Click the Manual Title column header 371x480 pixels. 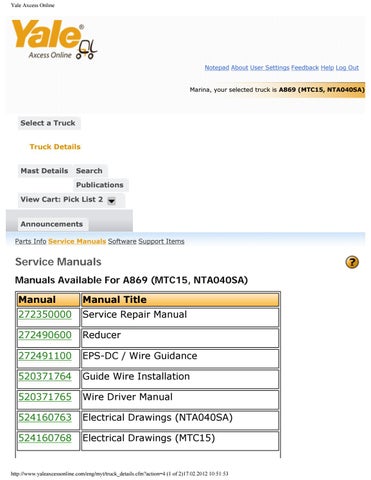pos(180,299)
